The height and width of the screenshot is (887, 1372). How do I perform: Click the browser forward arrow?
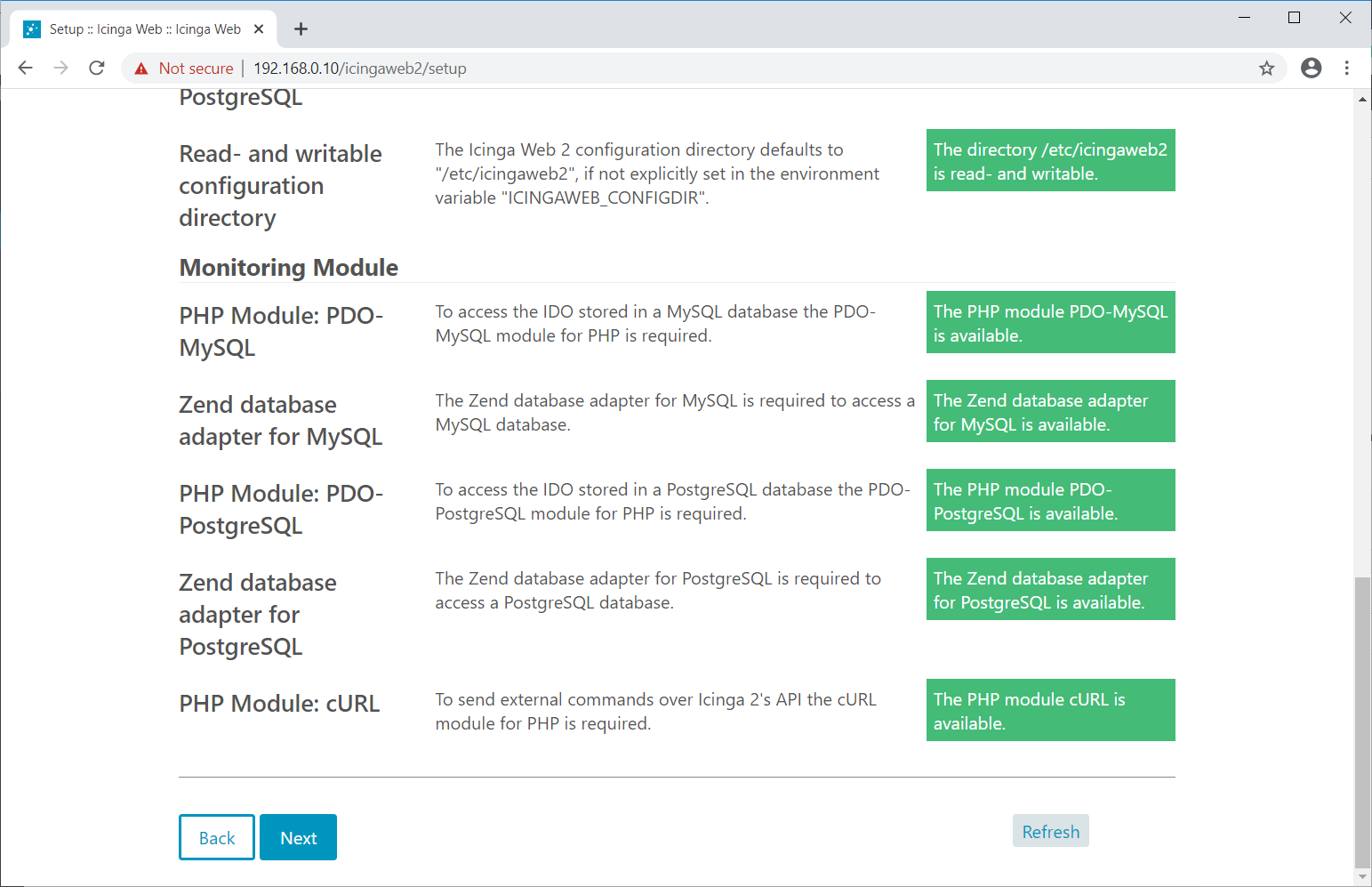[x=61, y=68]
